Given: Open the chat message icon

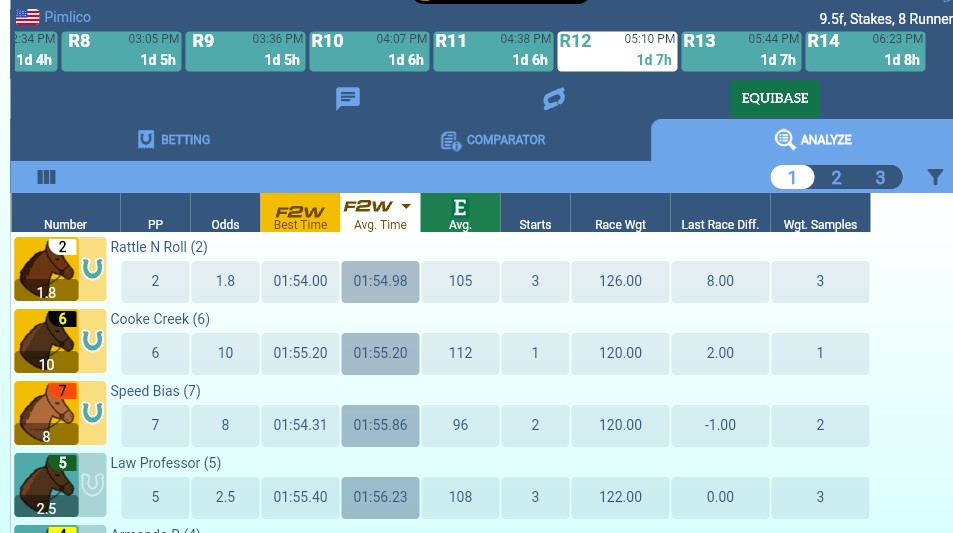Looking at the screenshot, I should [x=348, y=98].
